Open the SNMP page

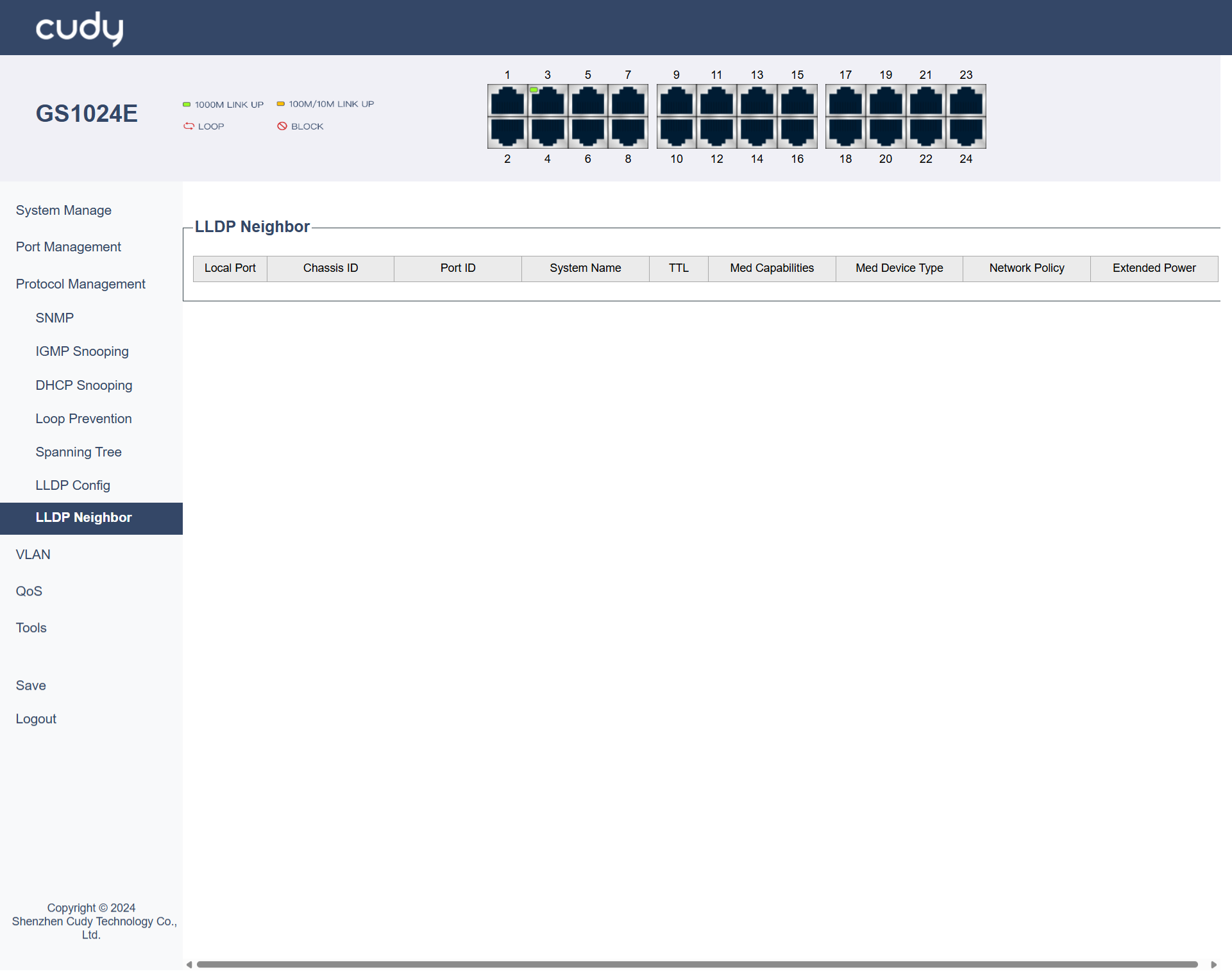click(x=55, y=318)
